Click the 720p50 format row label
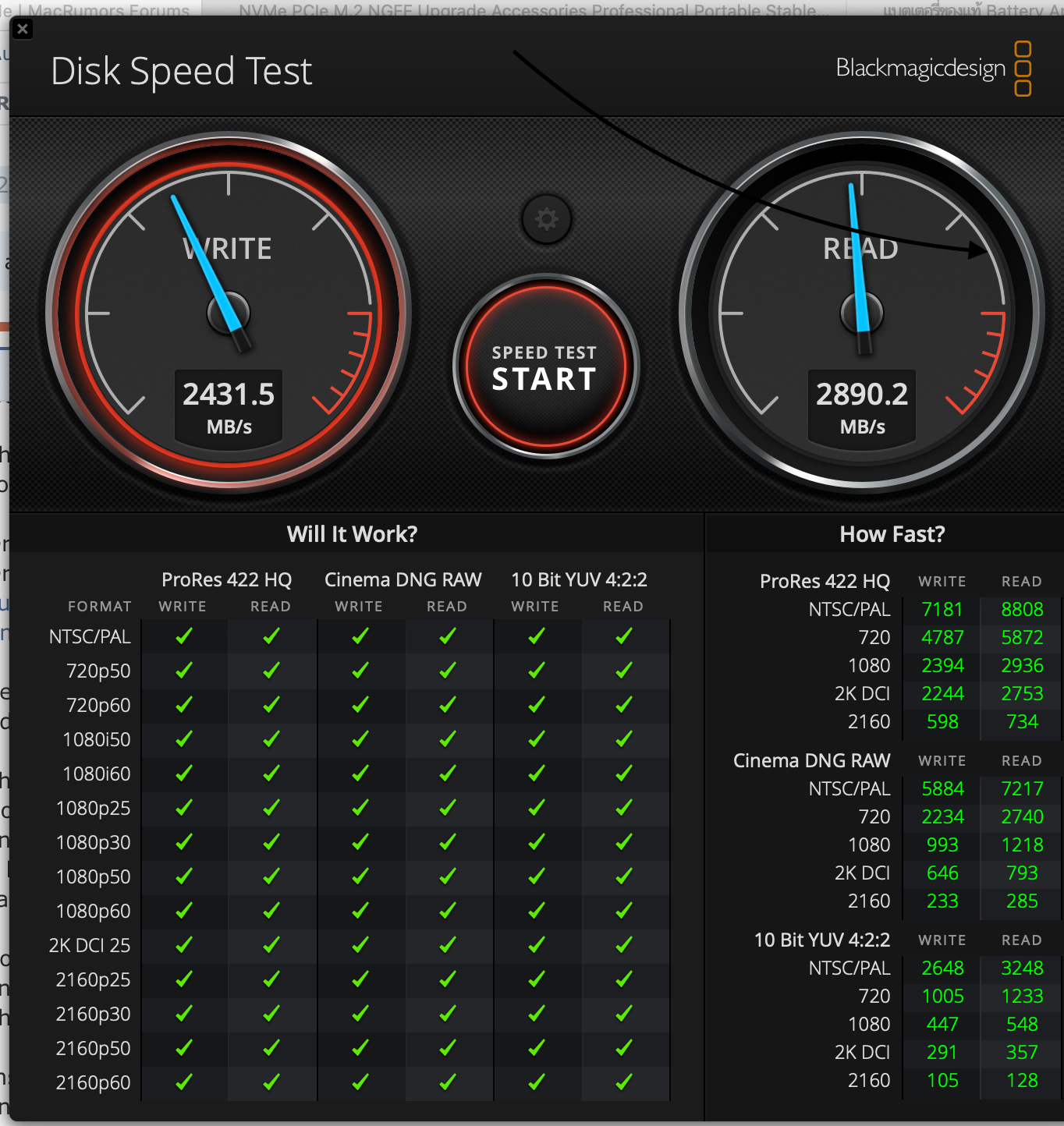This screenshot has height=1126, width=1064. coord(98,671)
